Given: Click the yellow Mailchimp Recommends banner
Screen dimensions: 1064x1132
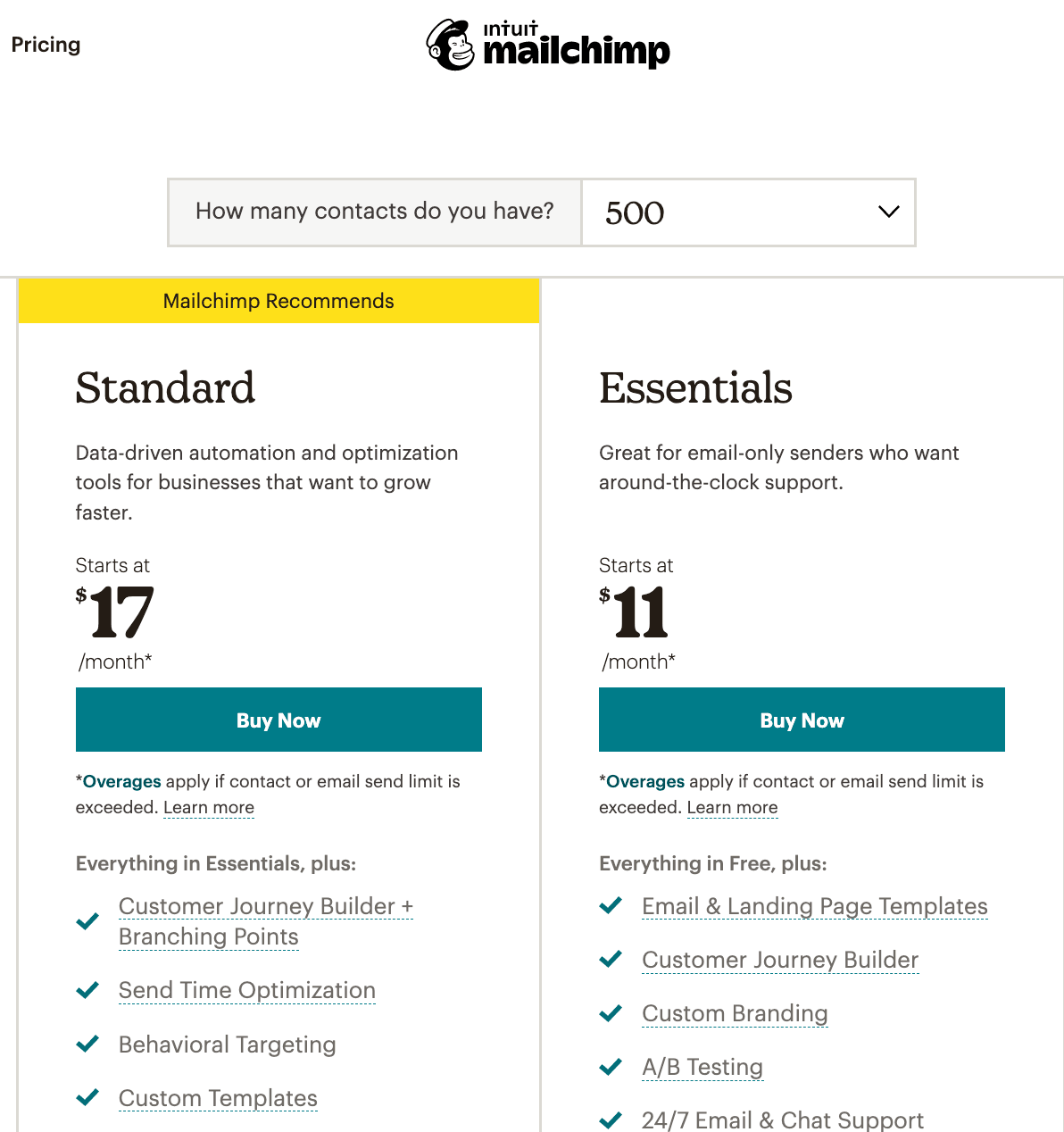Looking at the screenshot, I should (278, 301).
